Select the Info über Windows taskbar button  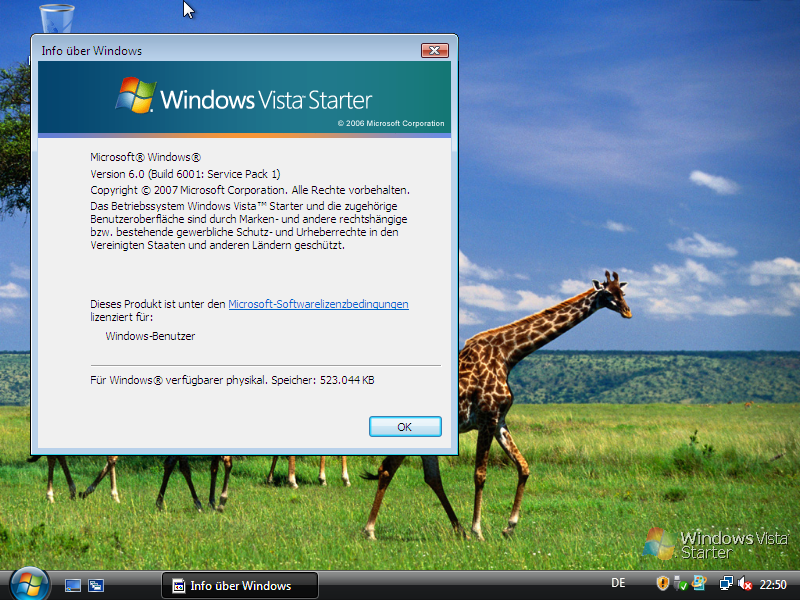click(x=240, y=585)
